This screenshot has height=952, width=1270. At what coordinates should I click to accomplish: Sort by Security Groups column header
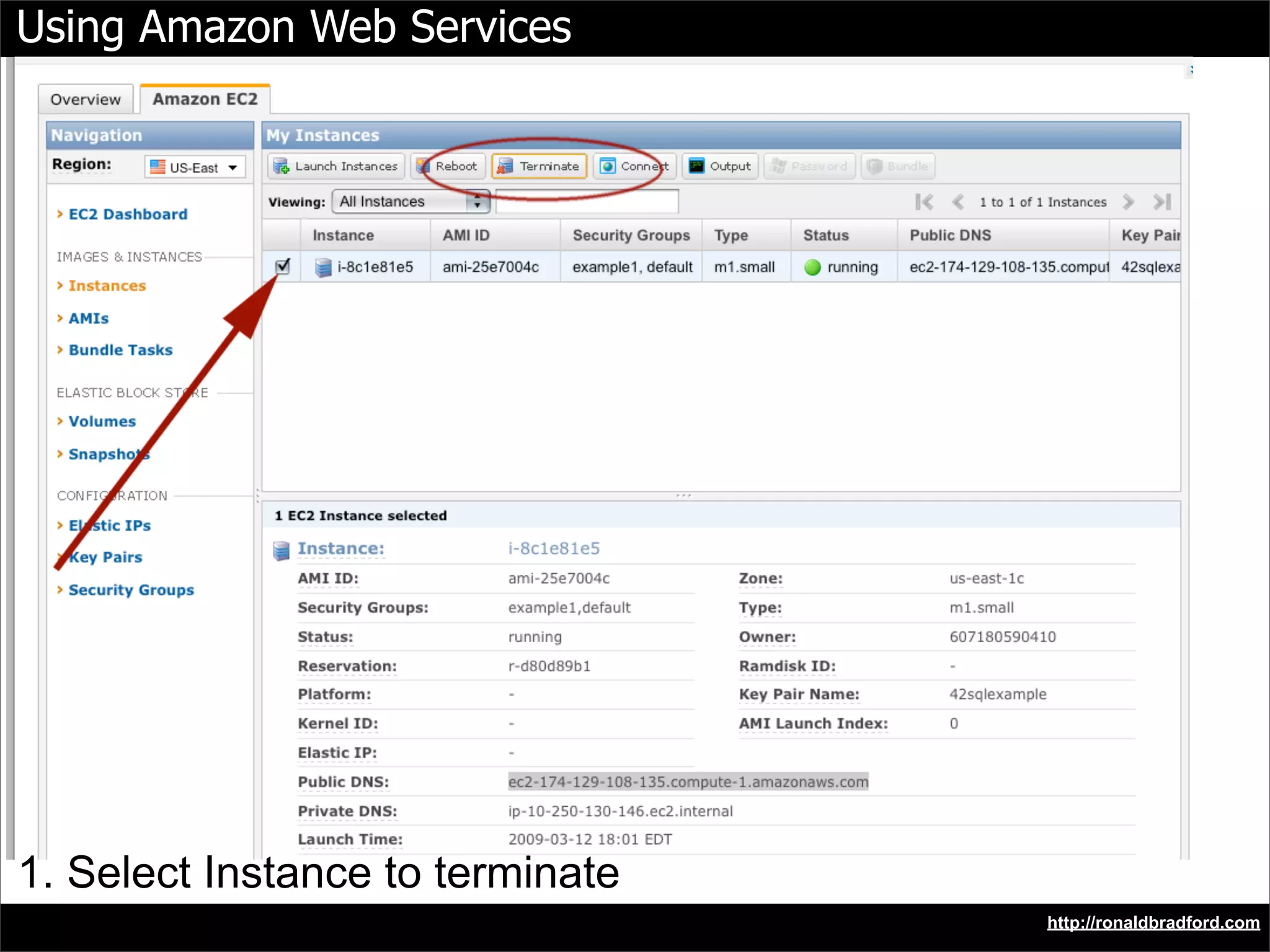pyautogui.click(x=631, y=236)
